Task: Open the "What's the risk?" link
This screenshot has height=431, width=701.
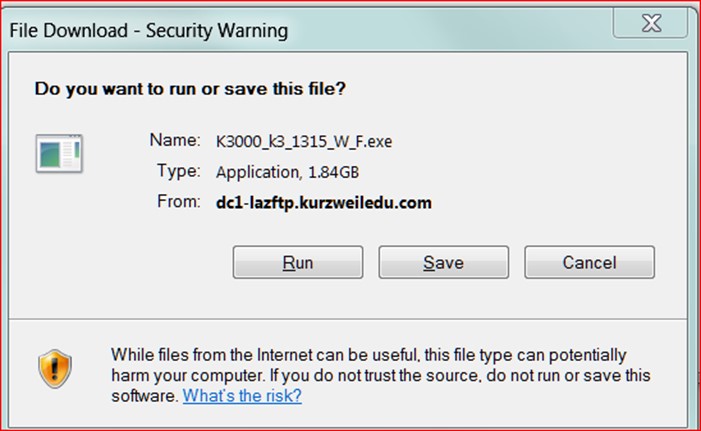Action: (x=242, y=396)
